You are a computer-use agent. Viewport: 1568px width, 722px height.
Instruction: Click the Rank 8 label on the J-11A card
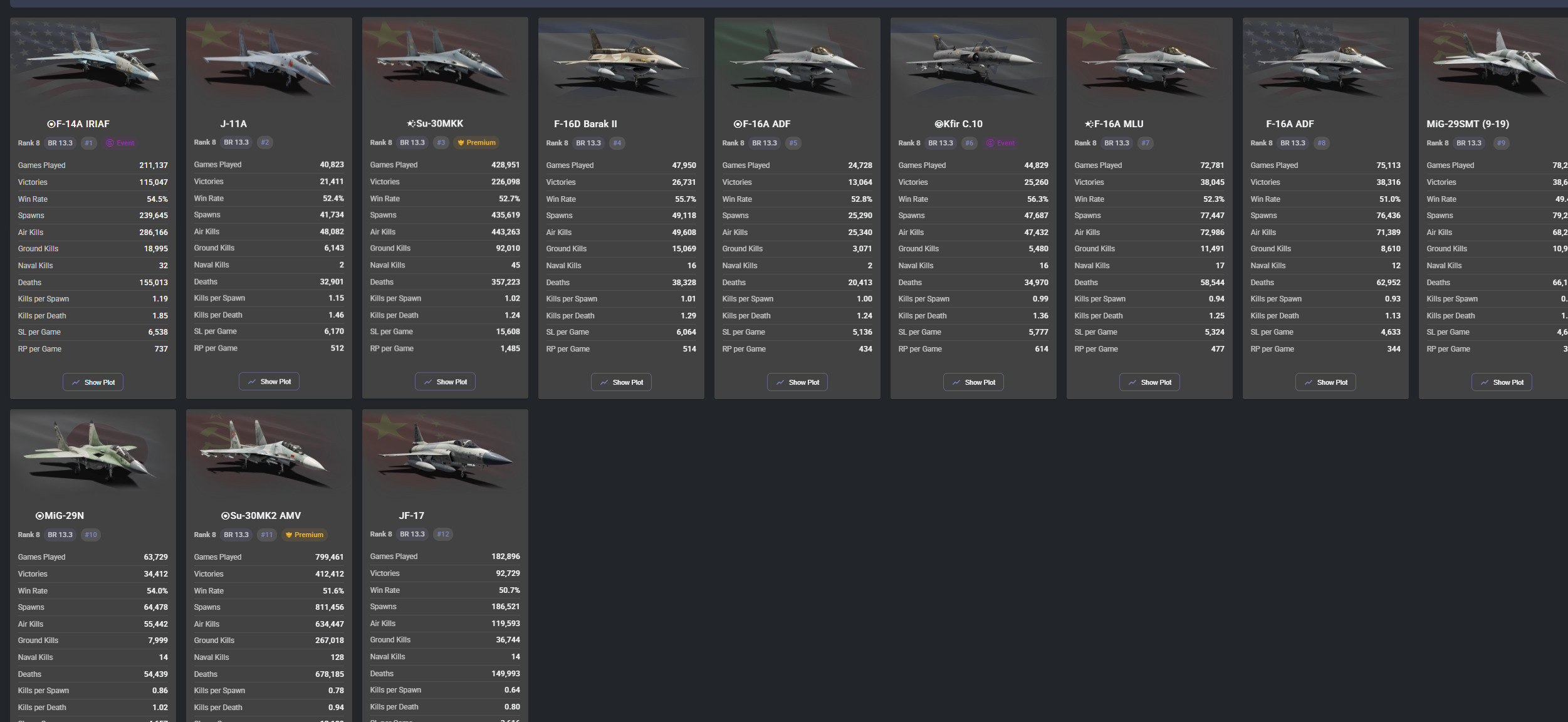(x=205, y=142)
